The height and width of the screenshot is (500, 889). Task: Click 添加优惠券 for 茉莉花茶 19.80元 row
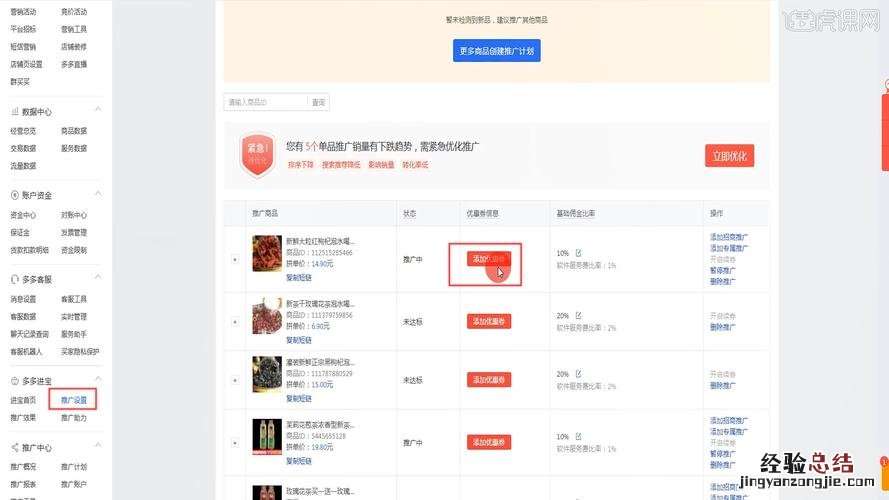489,442
